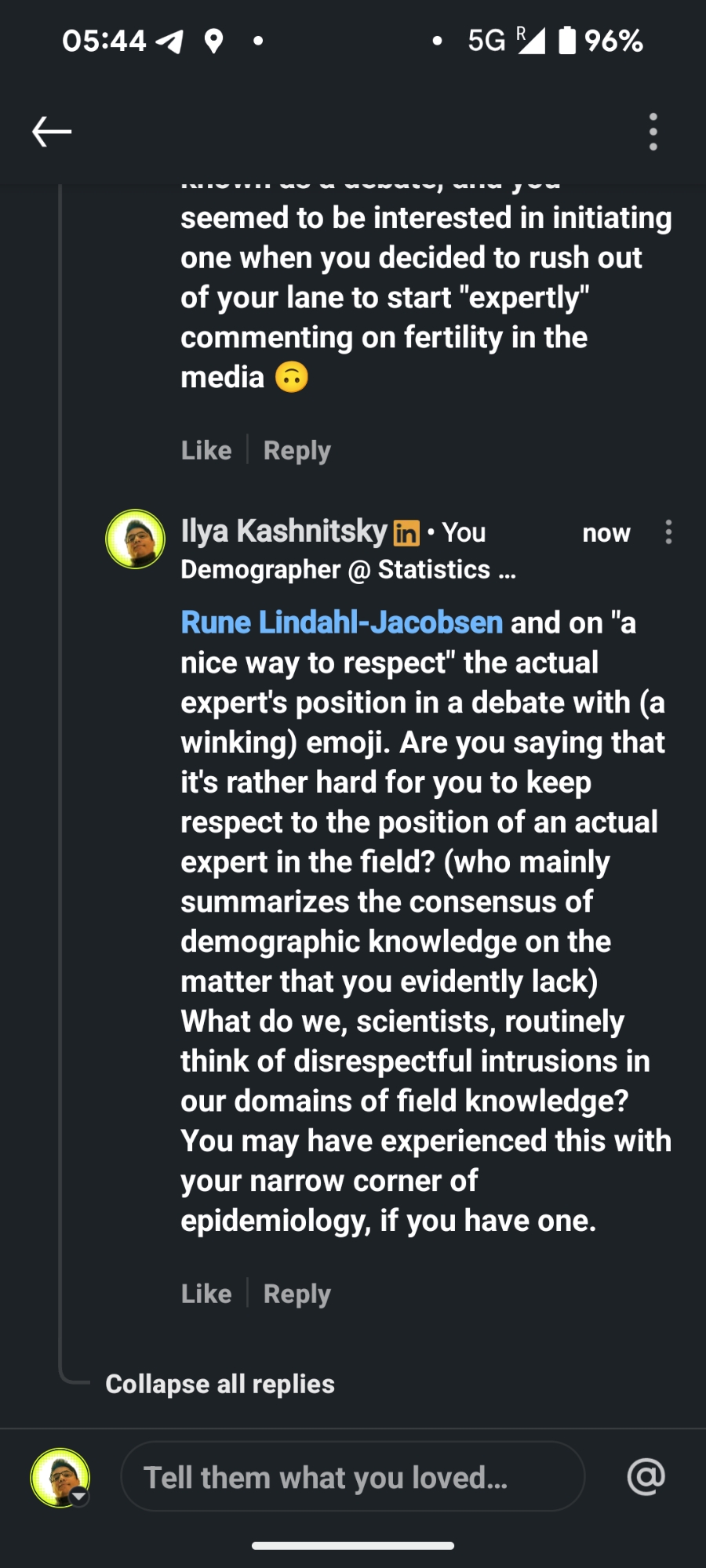The height and width of the screenshot is (1568, 706).
Task: Open Ilya Kashnitsky's profile via name
Action: pos(284,532)
